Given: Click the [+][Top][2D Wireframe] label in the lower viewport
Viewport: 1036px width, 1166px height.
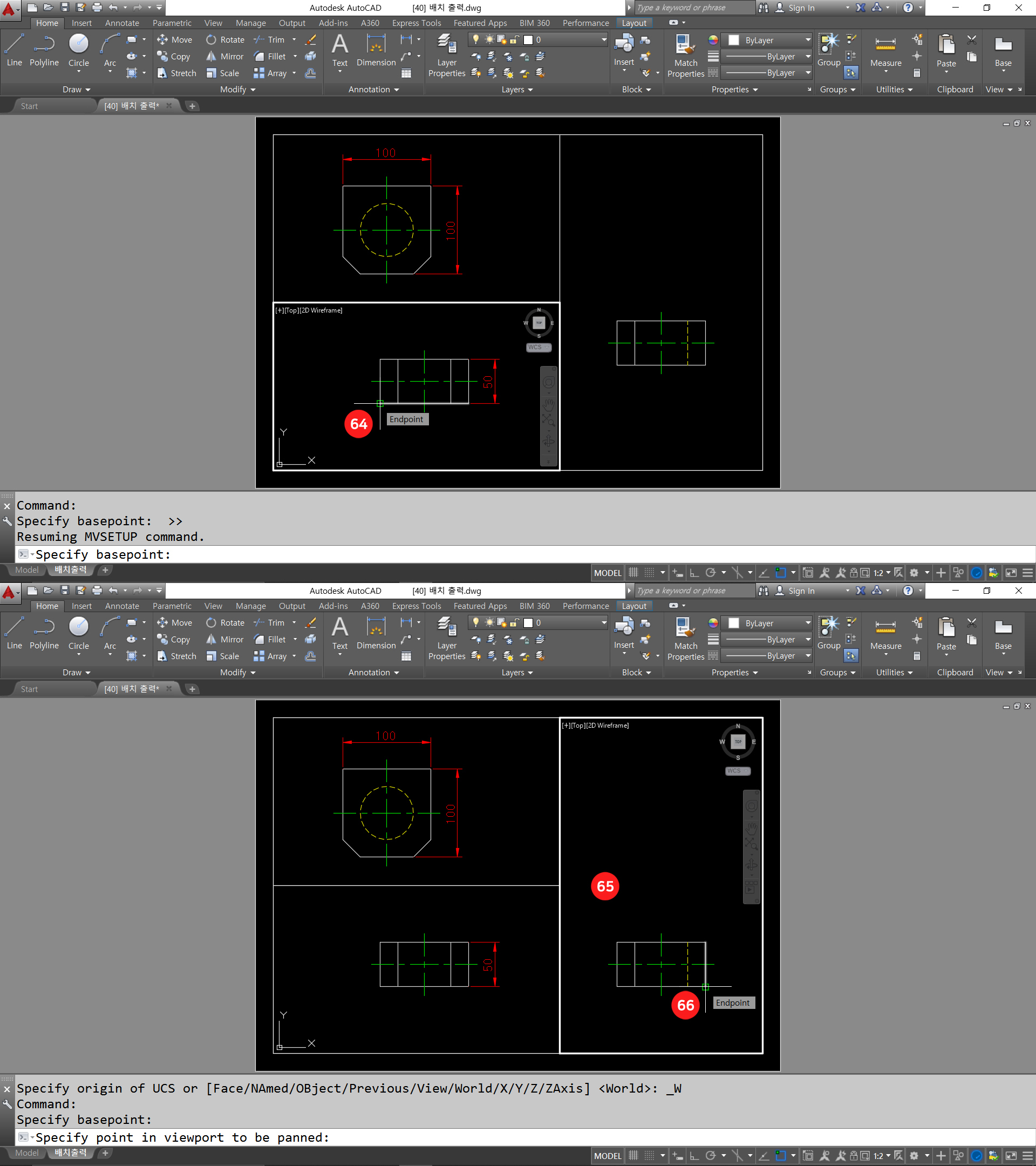Looking at the screenshot, I should click(595, 725).
